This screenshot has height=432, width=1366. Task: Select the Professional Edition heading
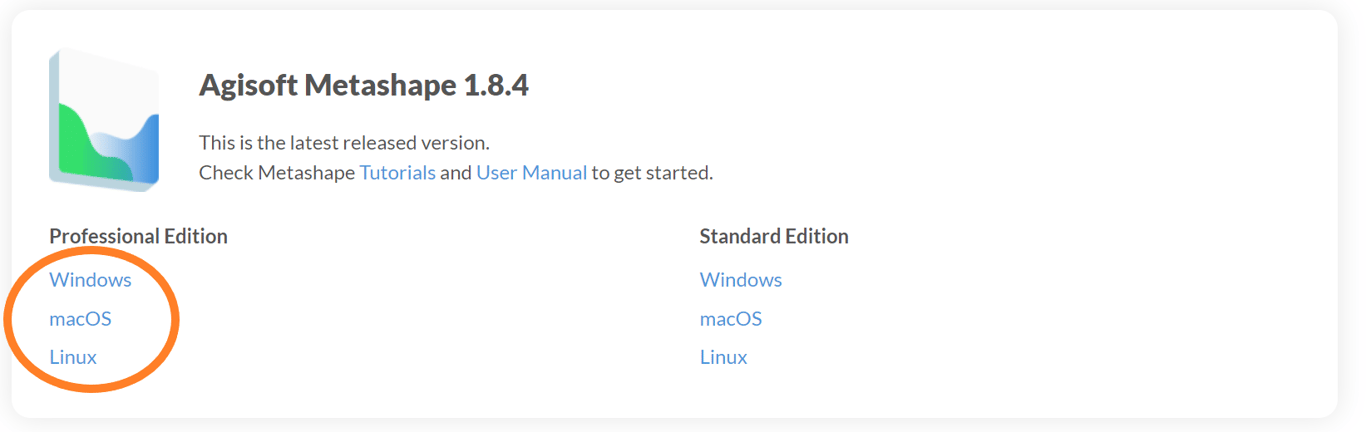138,236
